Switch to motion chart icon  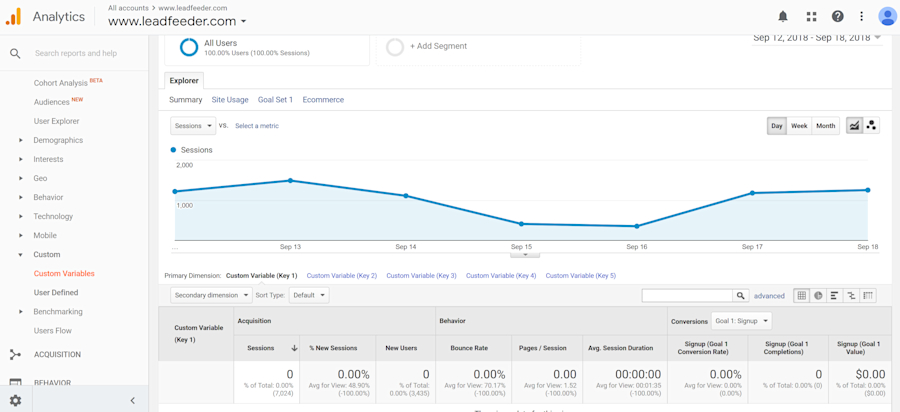pos(871,126)
